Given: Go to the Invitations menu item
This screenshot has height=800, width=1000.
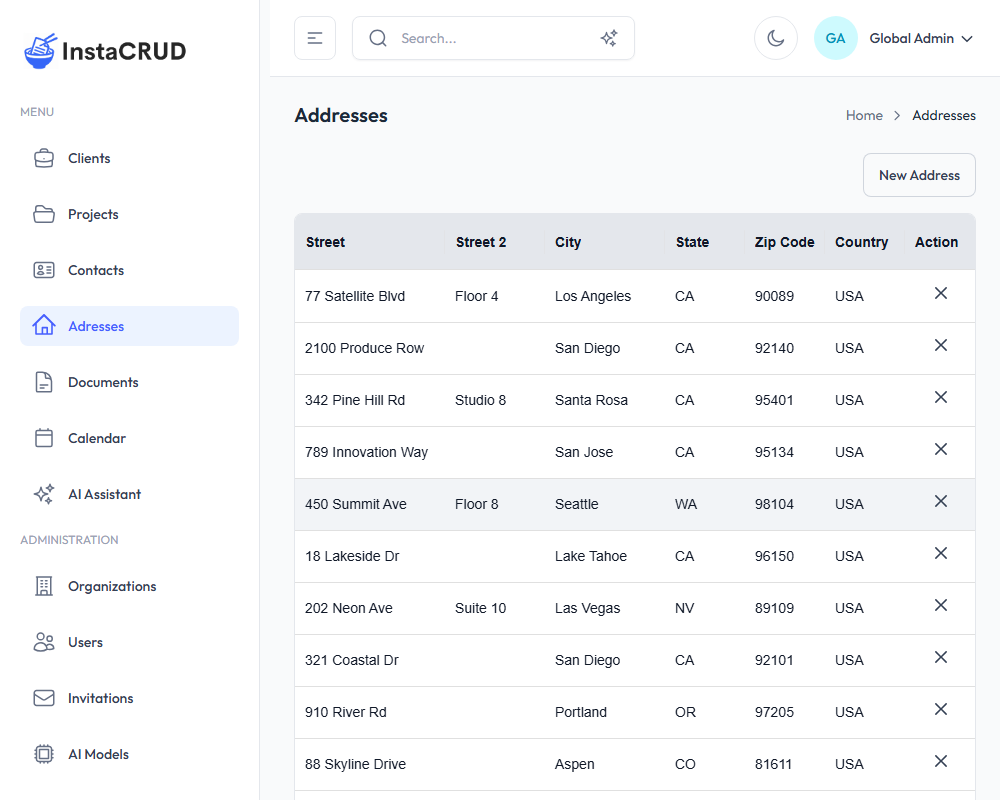Looking at the screenshot, I should tap(100, 698).
